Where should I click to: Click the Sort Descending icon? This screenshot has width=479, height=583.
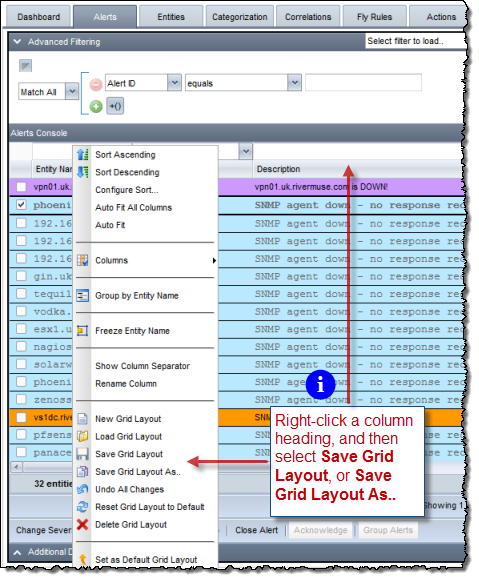tap(83, 172)
